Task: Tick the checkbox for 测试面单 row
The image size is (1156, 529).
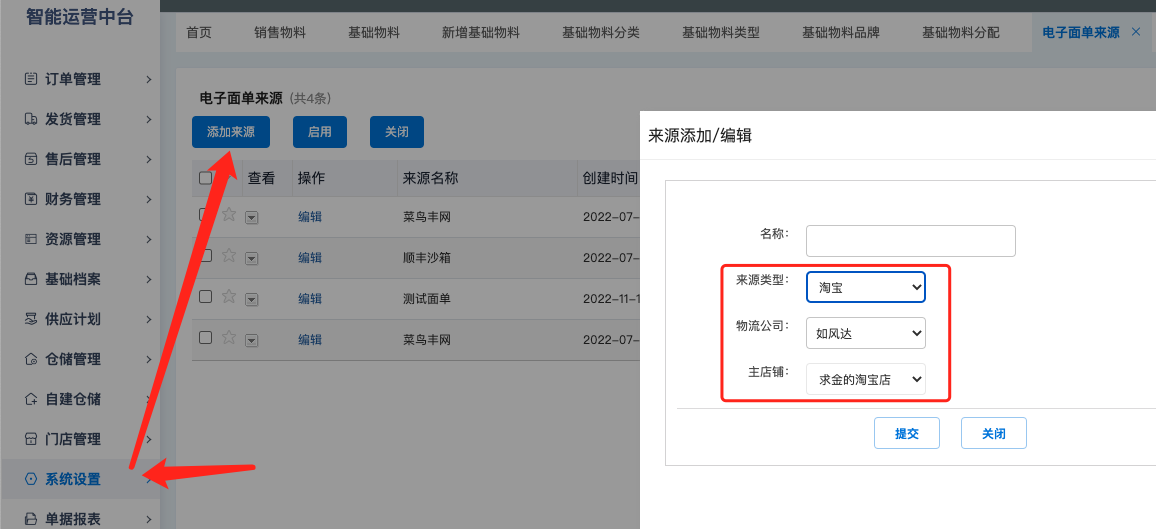Action: [206, 296]
